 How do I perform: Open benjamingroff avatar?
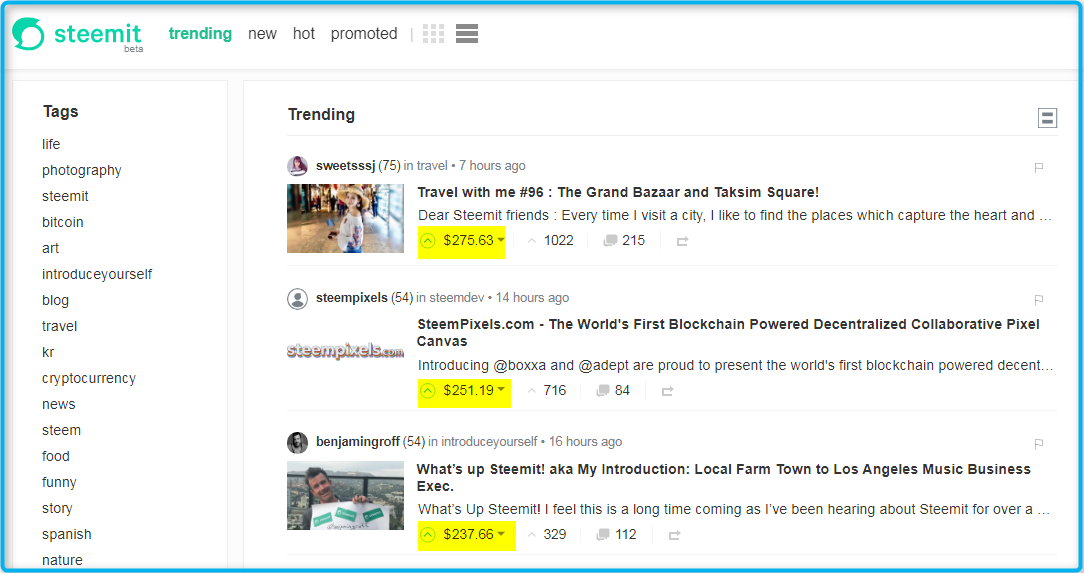(x=297, y=442)
